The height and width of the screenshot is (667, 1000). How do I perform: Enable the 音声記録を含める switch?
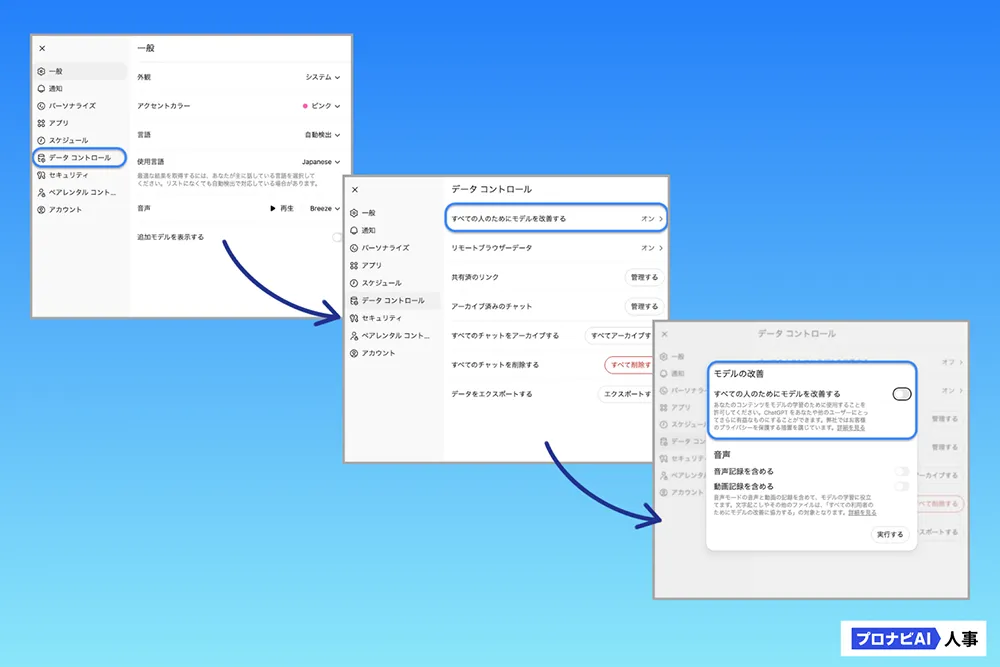(x=901, y=471)
